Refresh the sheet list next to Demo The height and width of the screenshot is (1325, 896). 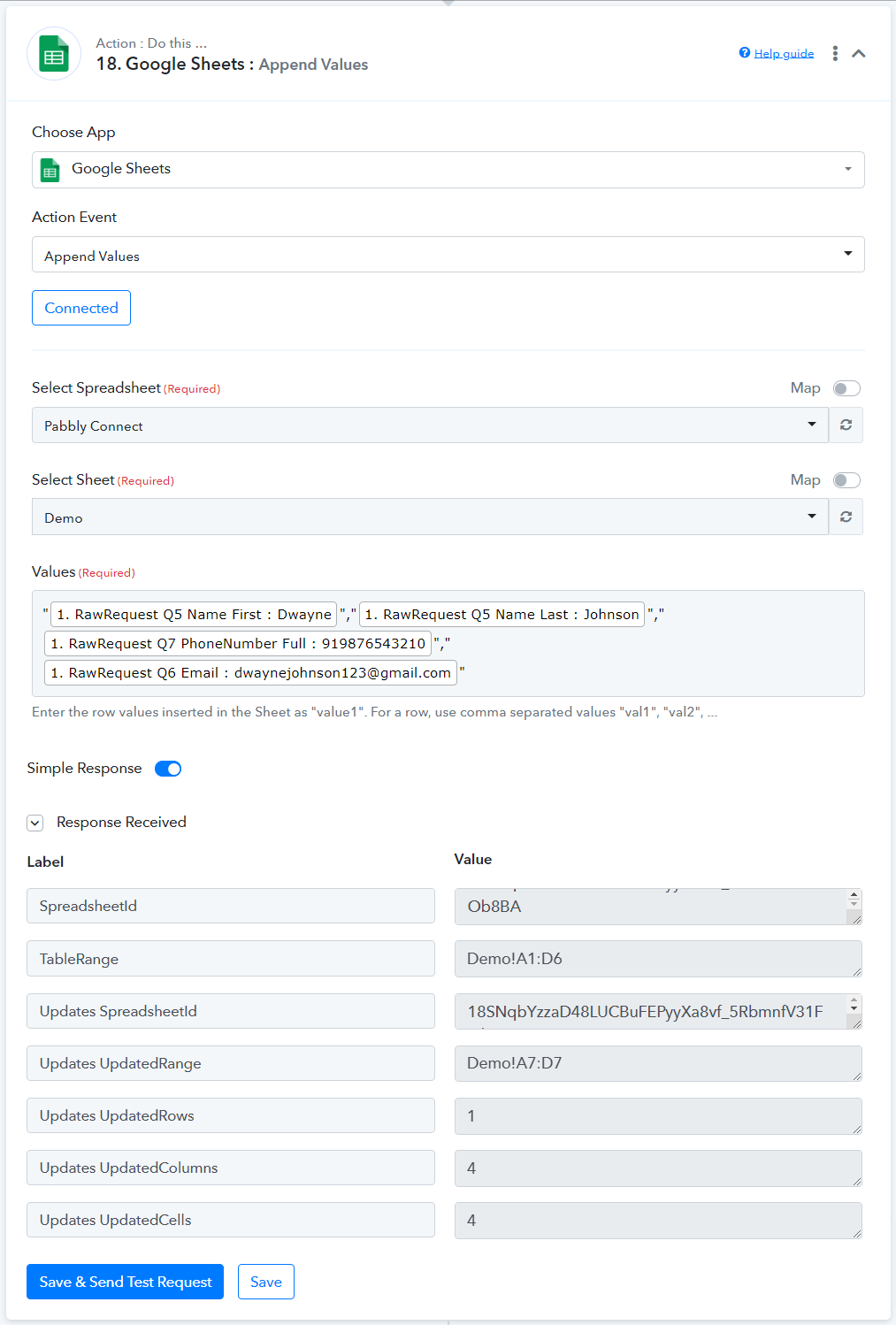point(846,517)
